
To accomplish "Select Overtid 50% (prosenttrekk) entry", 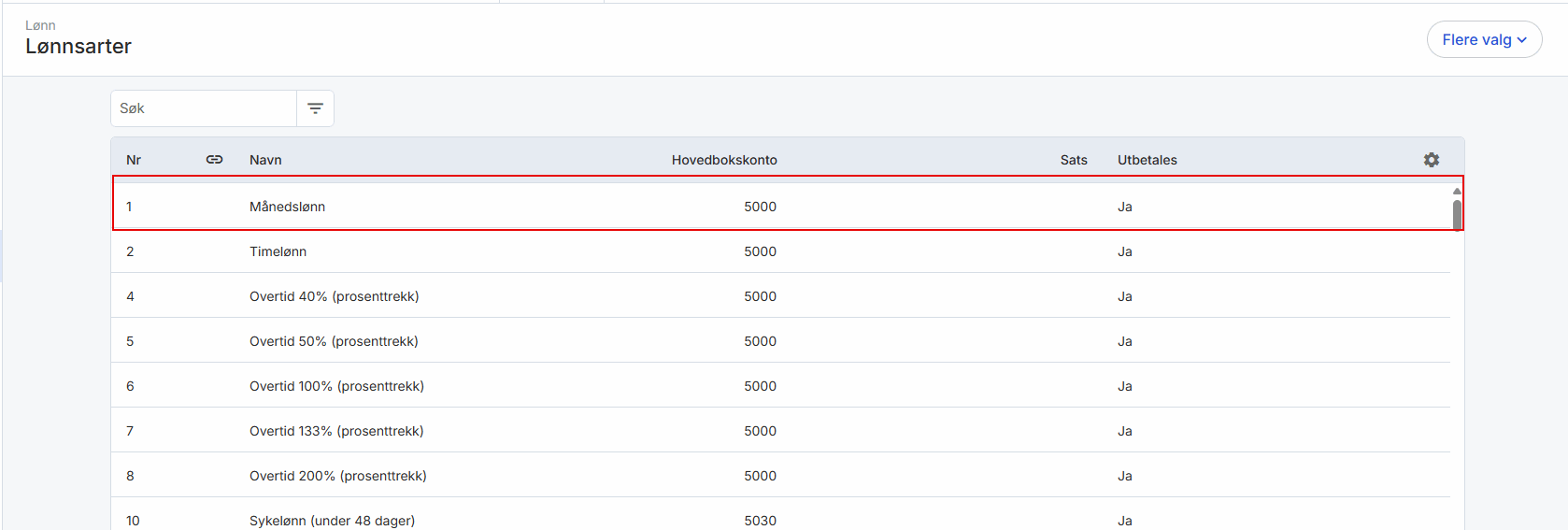I will click(x=334, y=341).
